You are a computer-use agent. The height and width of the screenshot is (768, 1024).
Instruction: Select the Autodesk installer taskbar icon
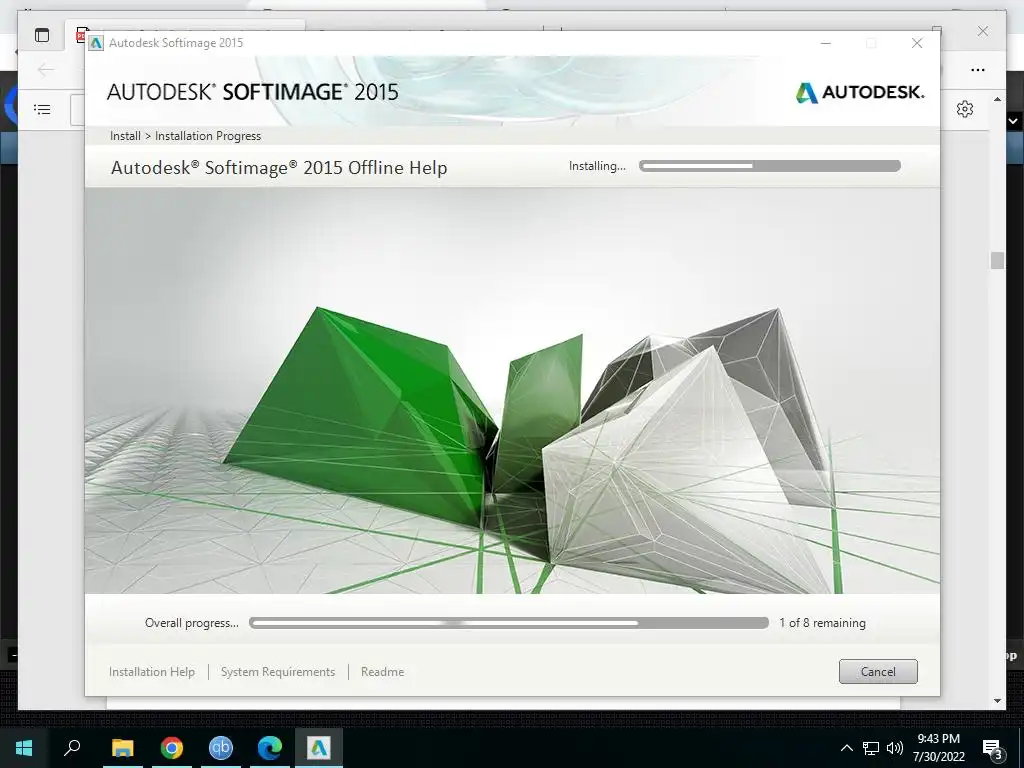pyautogui.click(x=319, y=748)
